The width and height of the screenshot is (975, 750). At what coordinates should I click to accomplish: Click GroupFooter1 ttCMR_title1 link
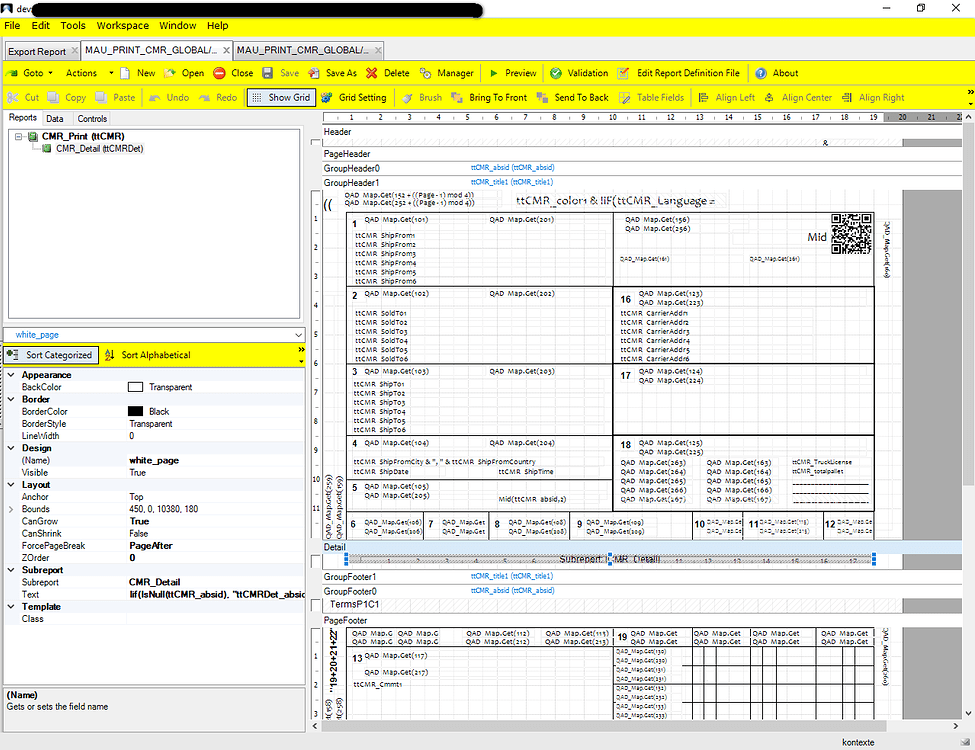point(512,576)
